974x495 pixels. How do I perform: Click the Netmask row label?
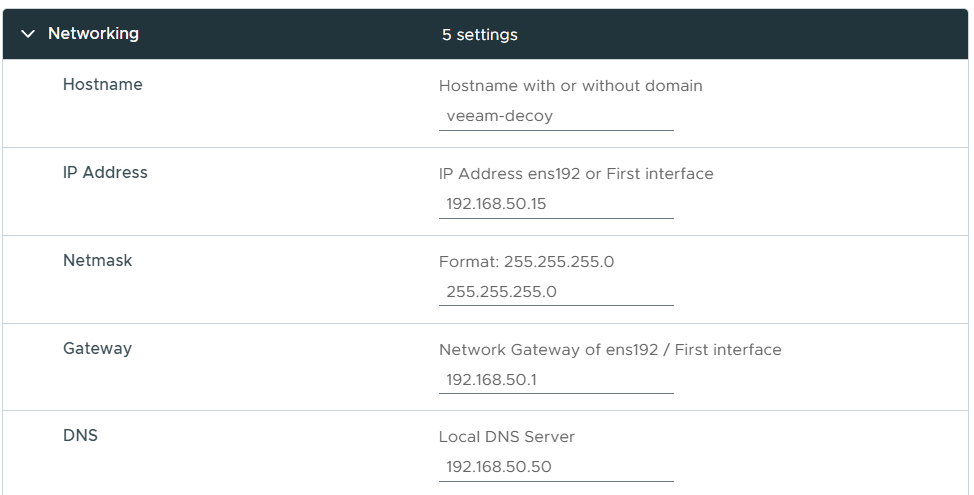(x=97, y=261)
